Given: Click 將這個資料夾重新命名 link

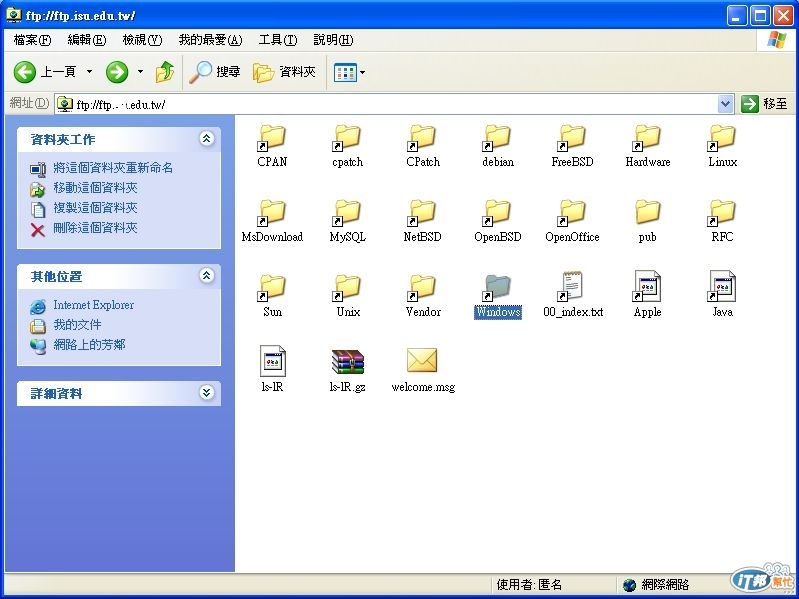Looking at the screenshot, I should coord(113,168).
